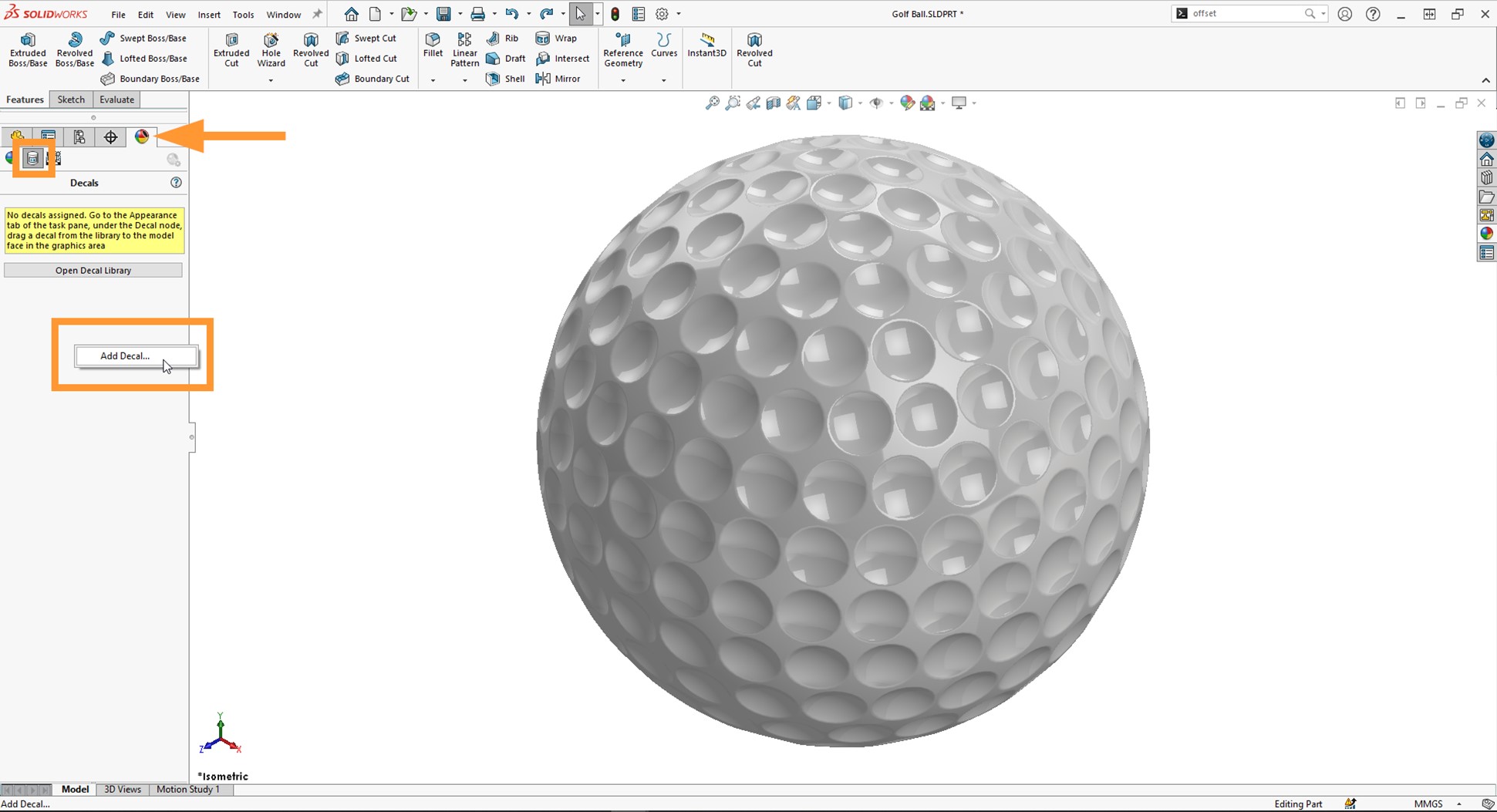The width and height of the screenshot is (1497, 812).
Task: Select the Extruded Boss/Base feature tool
Action: point(27,49)
